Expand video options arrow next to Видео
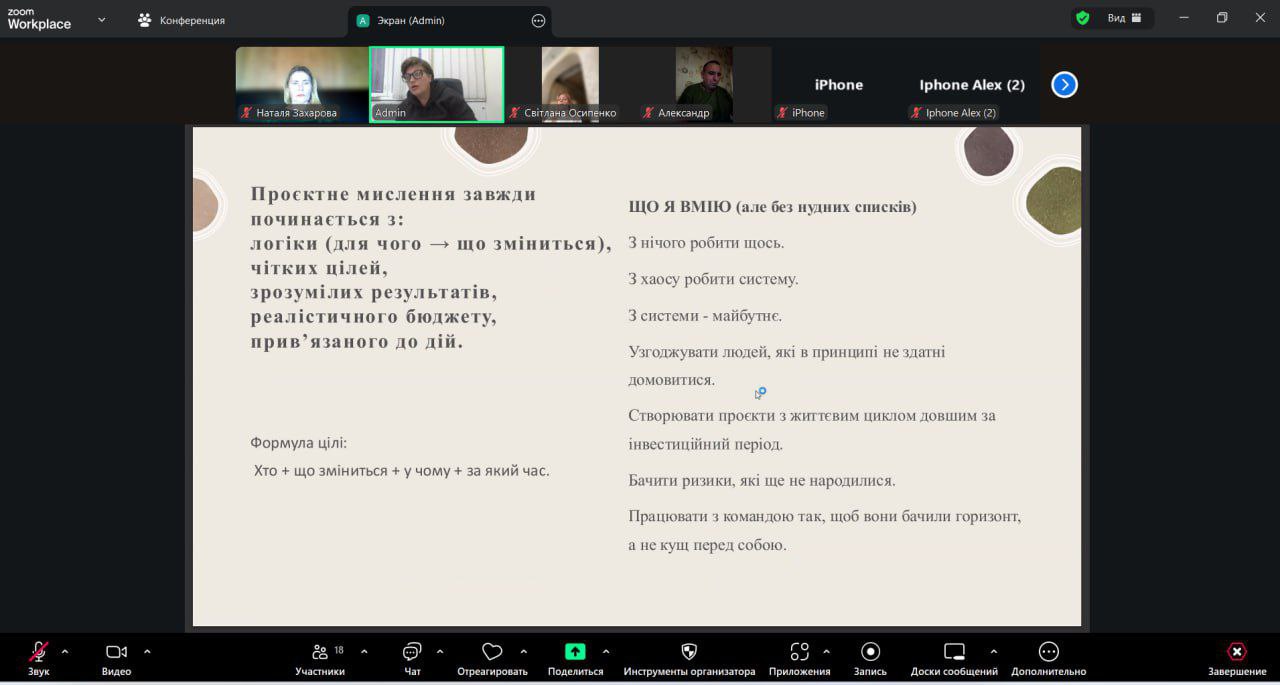Image resolution: width=1280 pixels, height=685 pixels. coord(147,652)
